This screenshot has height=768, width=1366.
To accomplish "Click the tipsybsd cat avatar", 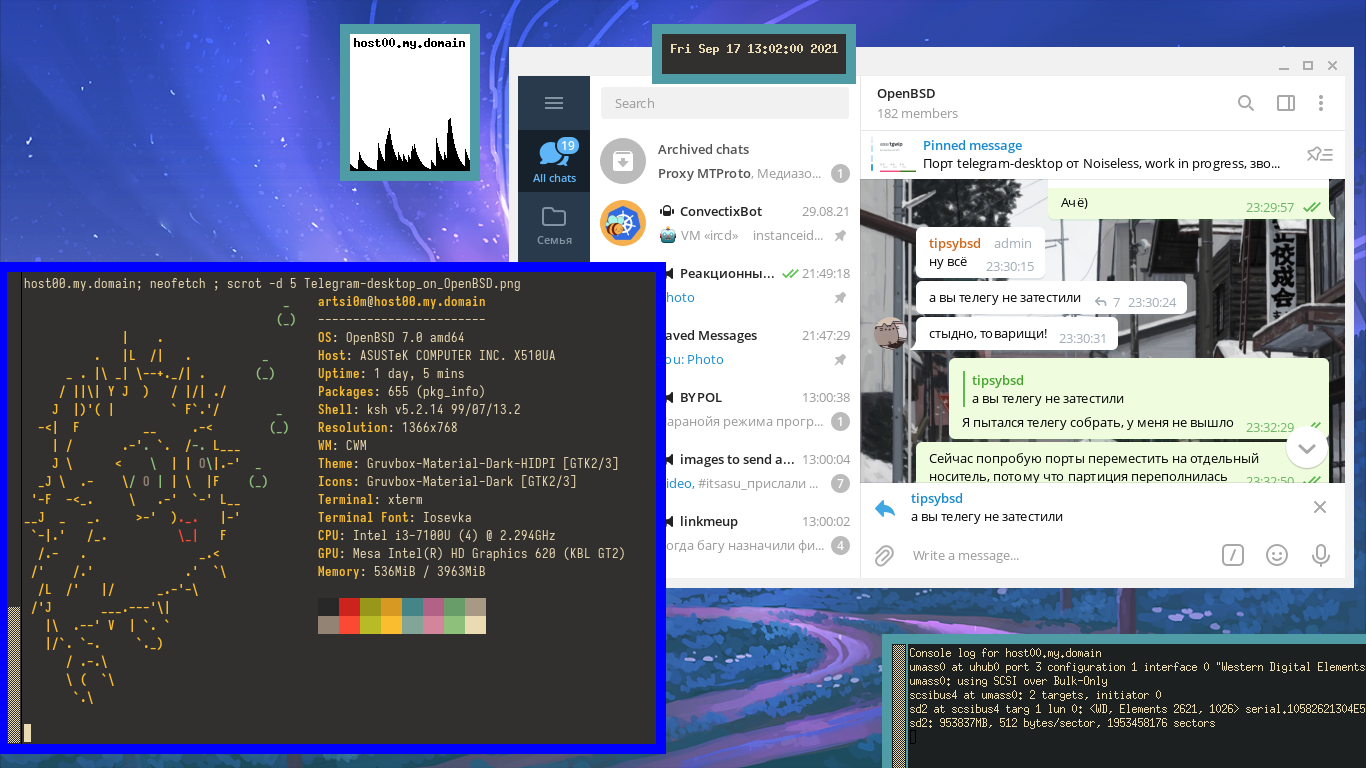I will pyautogui.click(x=889, y=332).
